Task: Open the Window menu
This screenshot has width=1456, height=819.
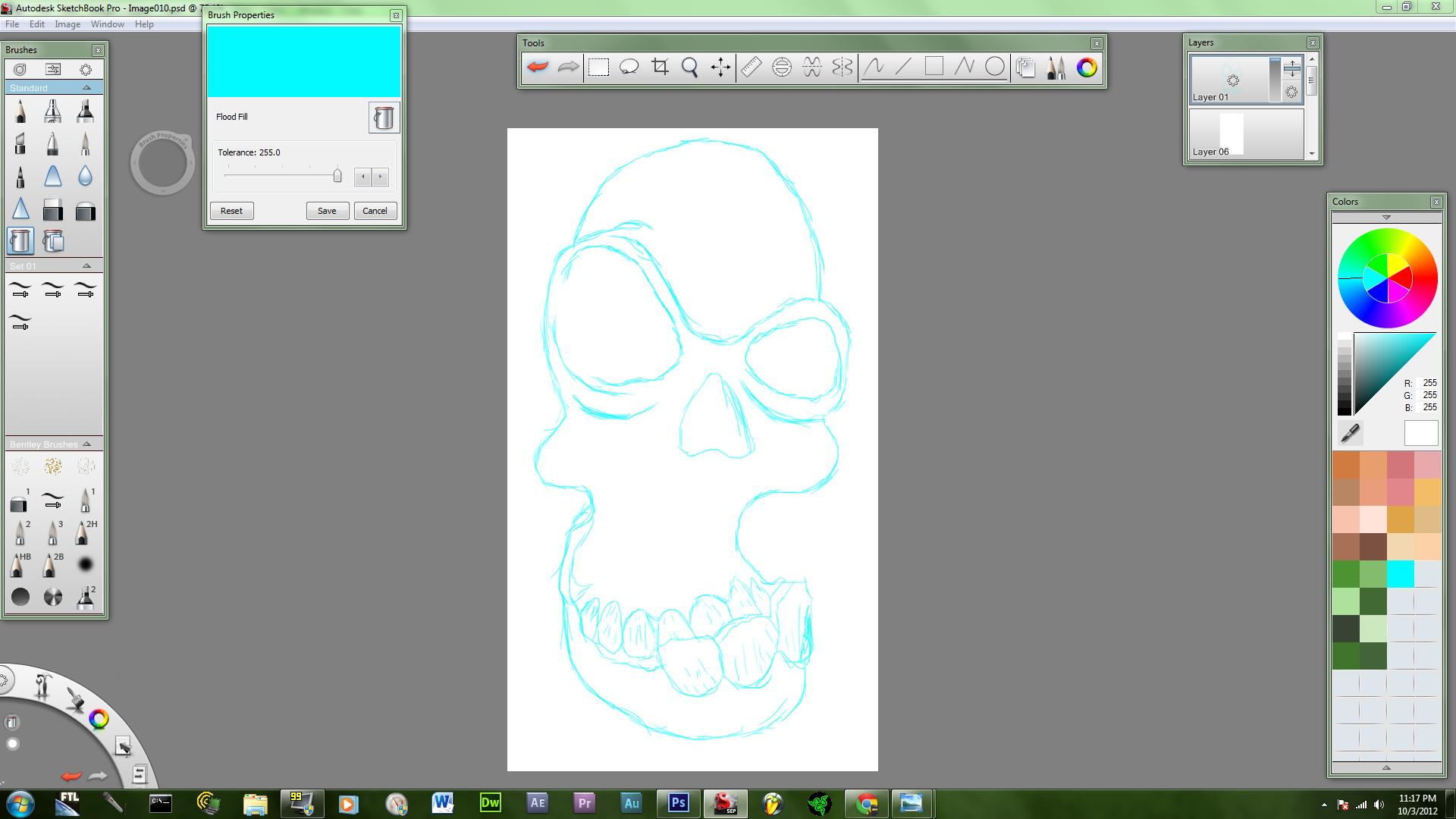Action: (x=108, y=24)
